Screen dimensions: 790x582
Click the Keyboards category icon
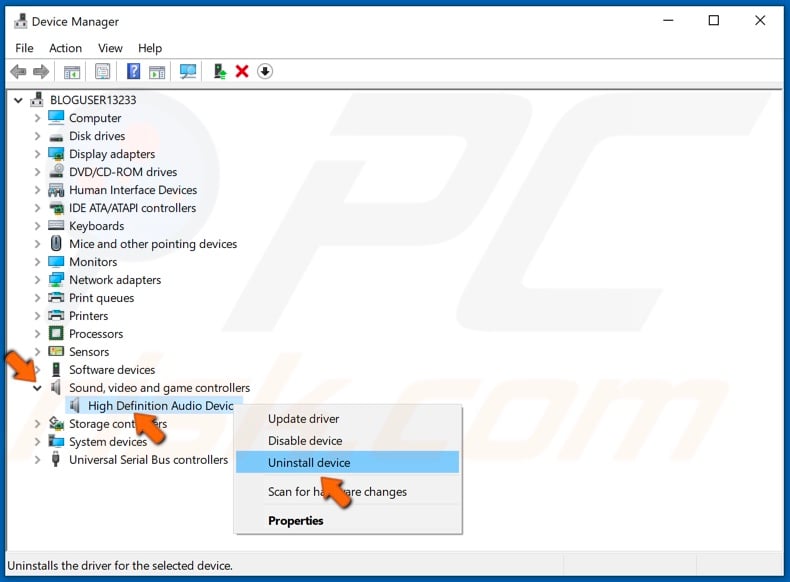[x=56, y=225]
